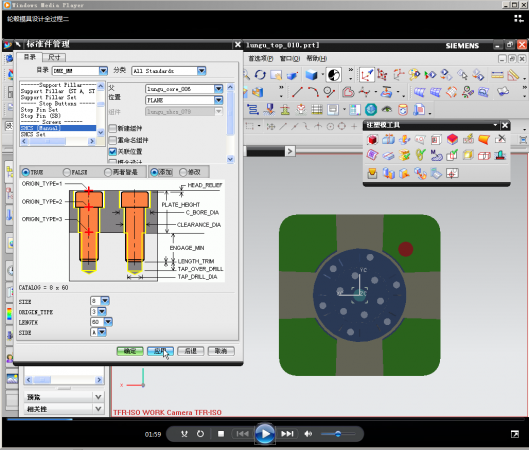Click the eye visibility icon in toolbar
The width and height of the screenshot is (529, 450).
387,109
